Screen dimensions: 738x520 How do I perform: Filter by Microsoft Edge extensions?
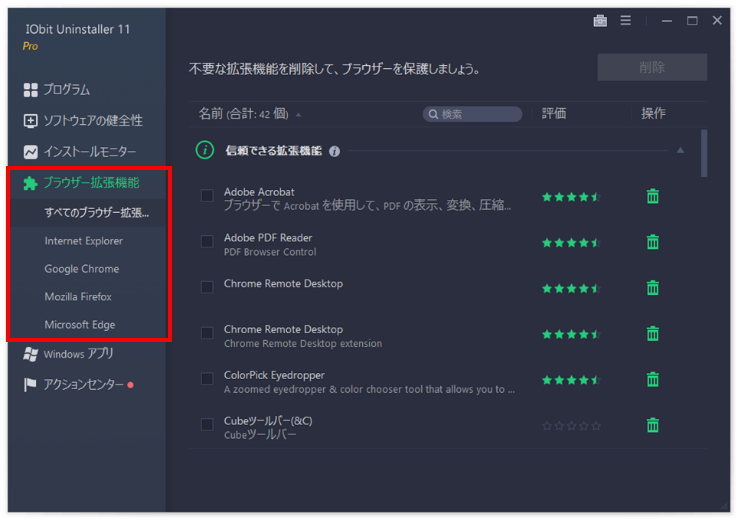(x=80, y=325)
